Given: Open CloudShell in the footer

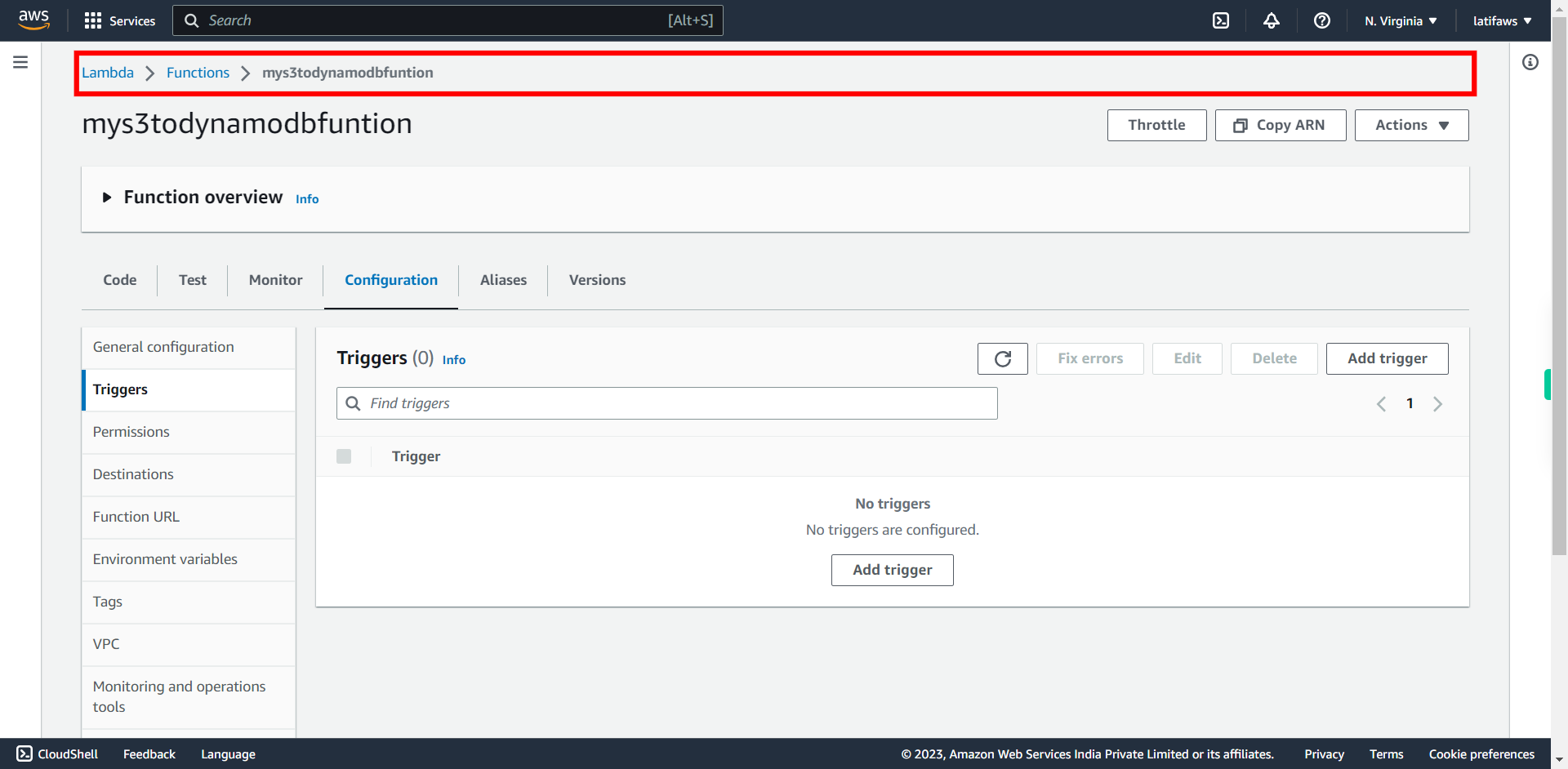Looking at the screenshot, I should click(x=57, y=754).
